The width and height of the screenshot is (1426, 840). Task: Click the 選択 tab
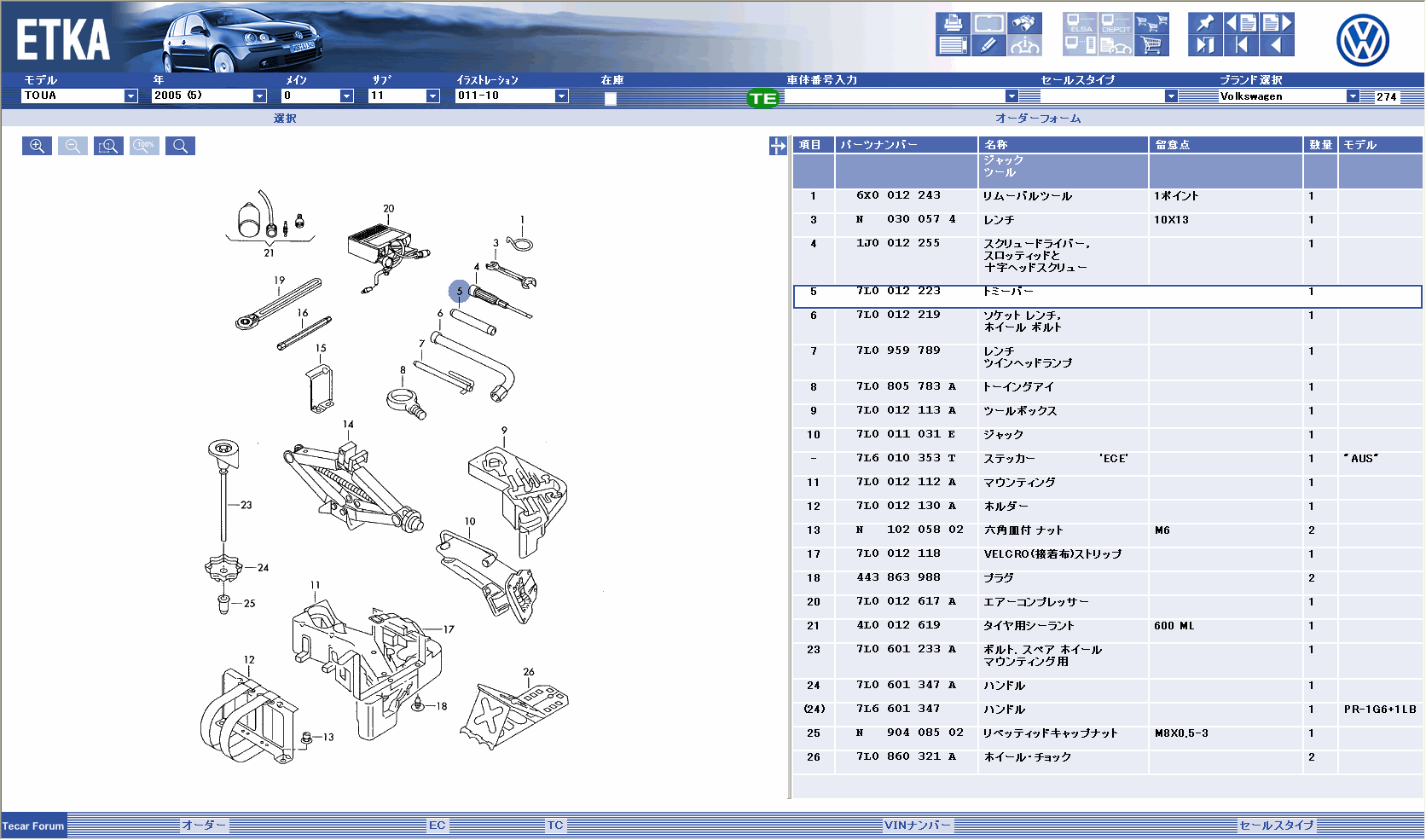tap(285, 119)
